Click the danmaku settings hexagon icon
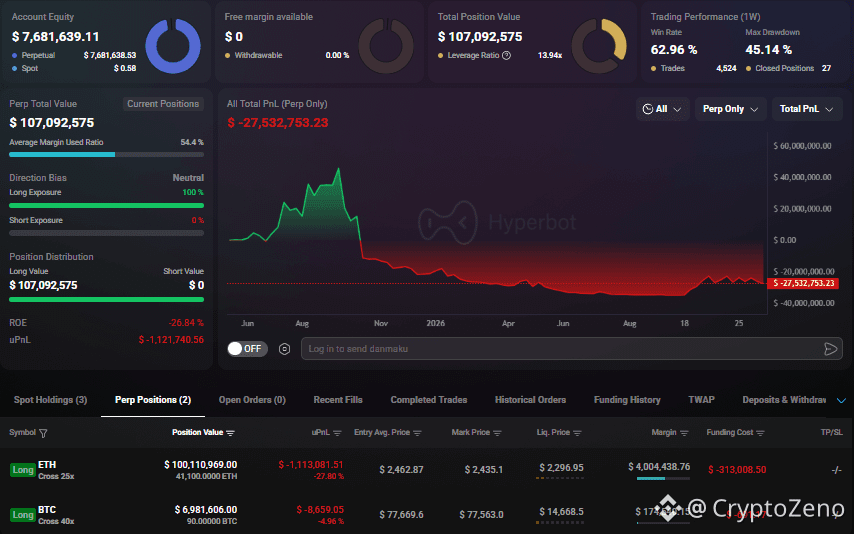Screen dimensions: 854x534 (284, 349)
